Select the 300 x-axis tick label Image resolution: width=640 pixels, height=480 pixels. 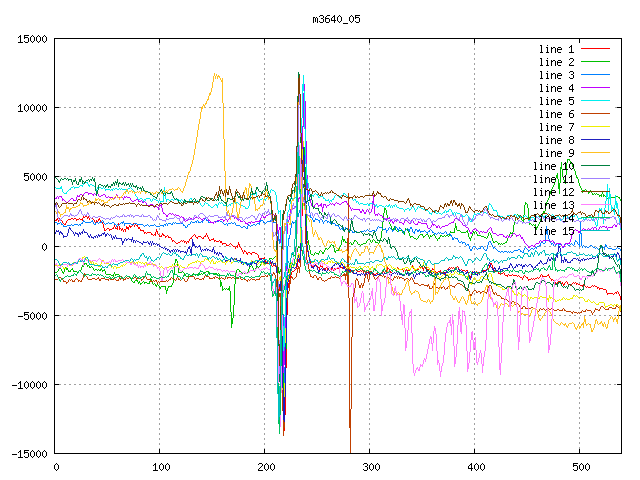(x=370, y=467)
